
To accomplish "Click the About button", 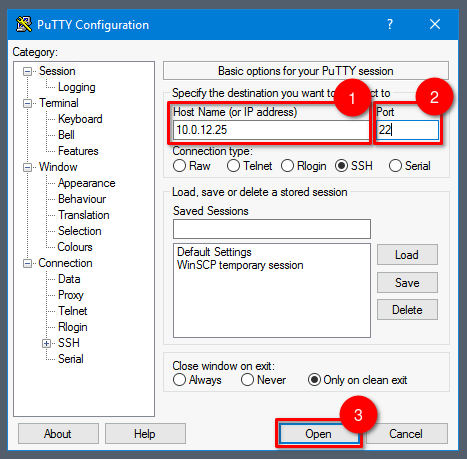I will coord(58,434).
